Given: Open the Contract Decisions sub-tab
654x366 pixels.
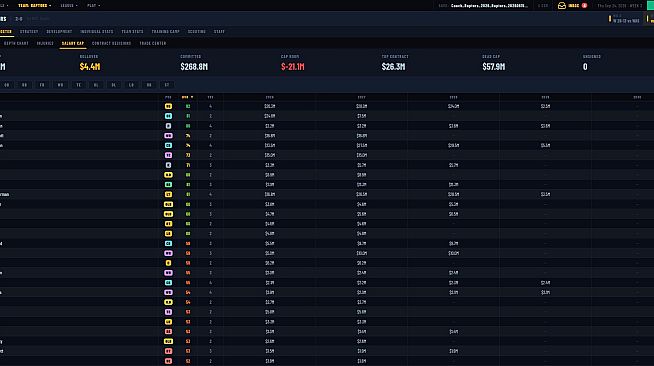Looking at the screenshot, I should click(x=111, y=43).
